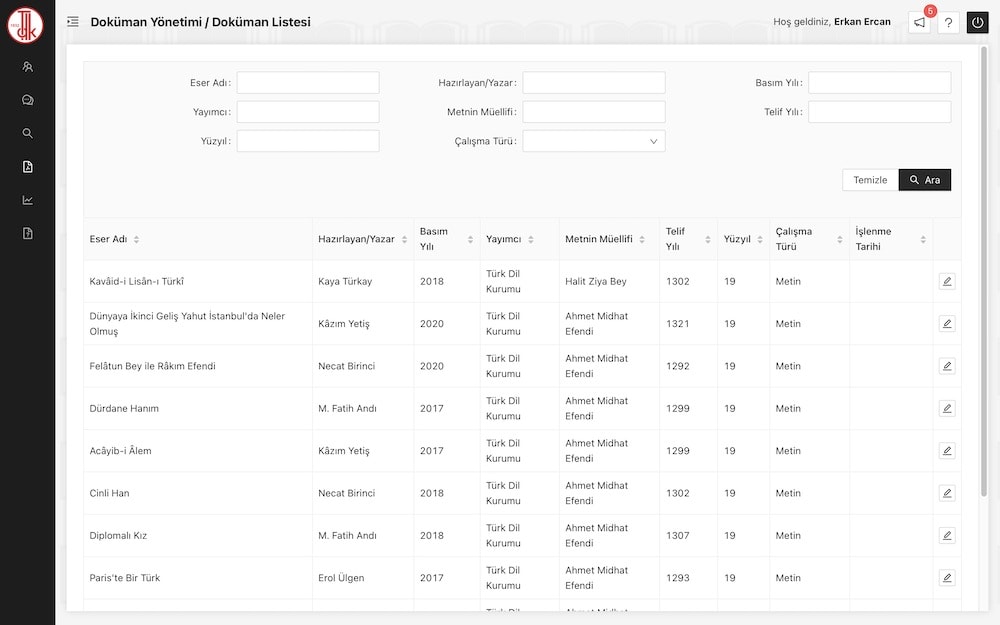
Task: Click the magnifier search icon in the sidebar
Action: pos(27,133)
